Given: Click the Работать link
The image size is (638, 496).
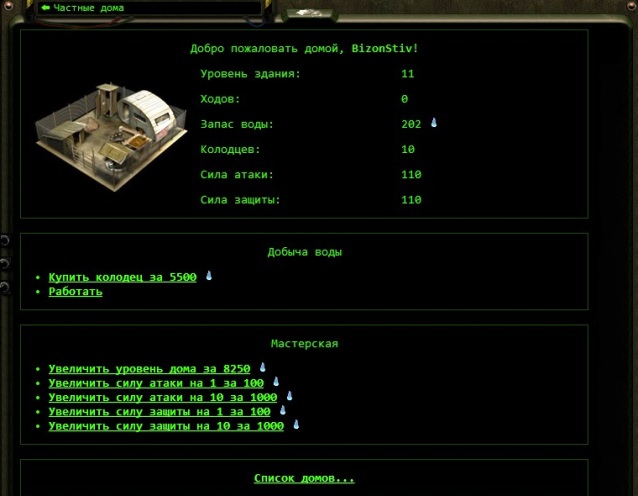Looking at the screenshot, I should [76, 291].
